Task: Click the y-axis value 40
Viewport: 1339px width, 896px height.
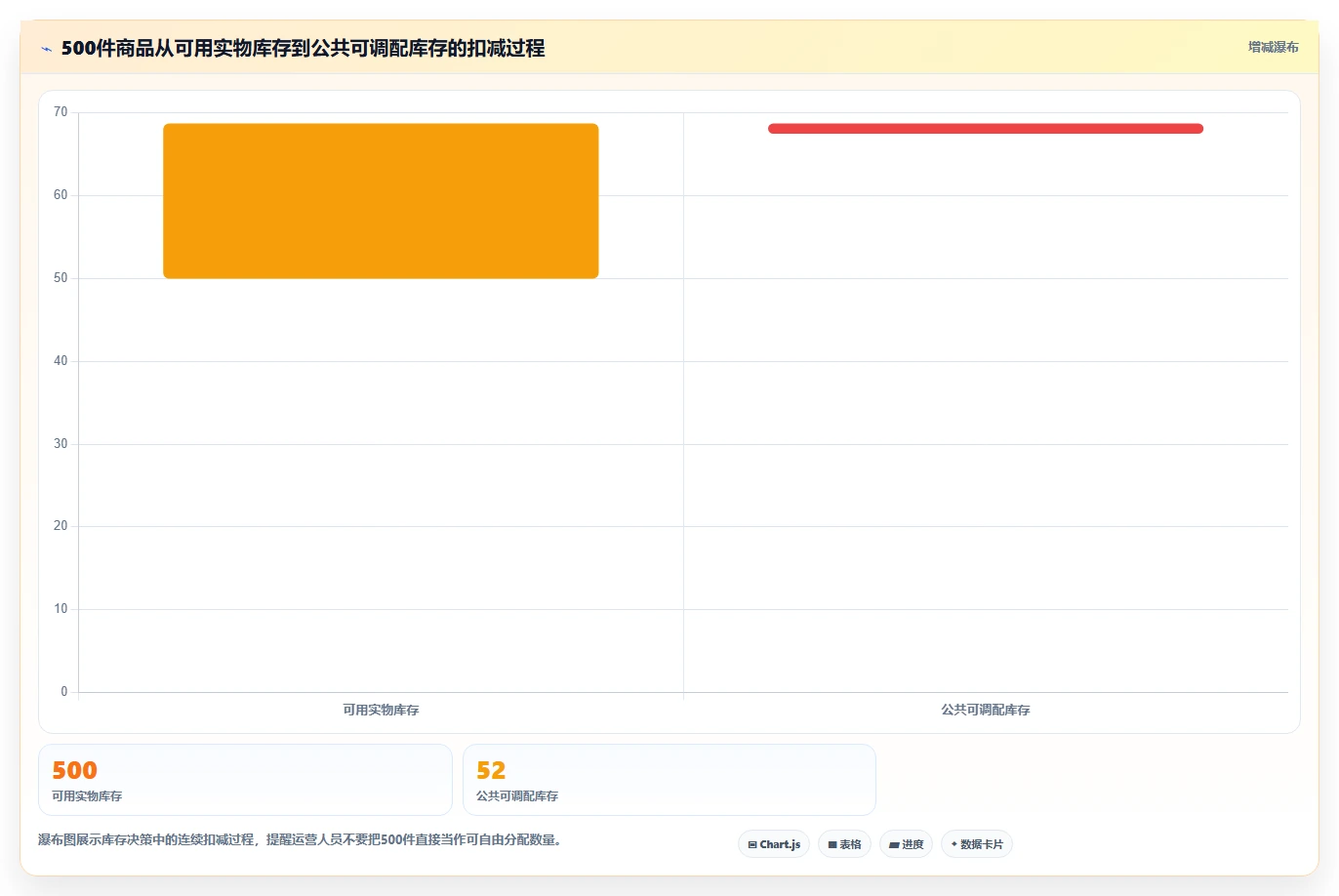Action: pyautogui.click(x=61, y=361)
